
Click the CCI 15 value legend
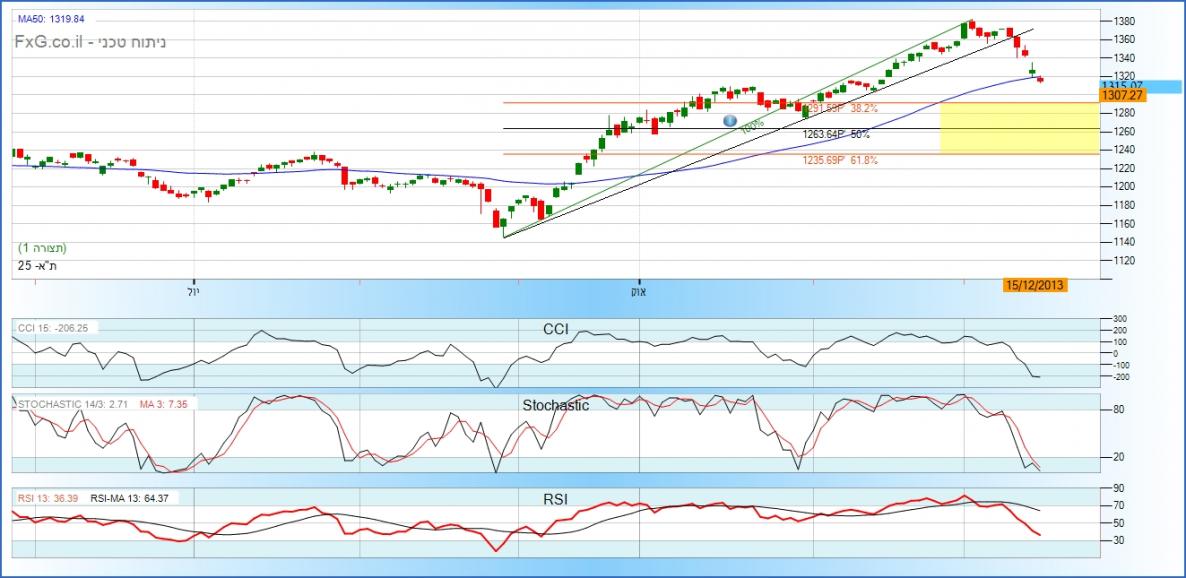54,327
